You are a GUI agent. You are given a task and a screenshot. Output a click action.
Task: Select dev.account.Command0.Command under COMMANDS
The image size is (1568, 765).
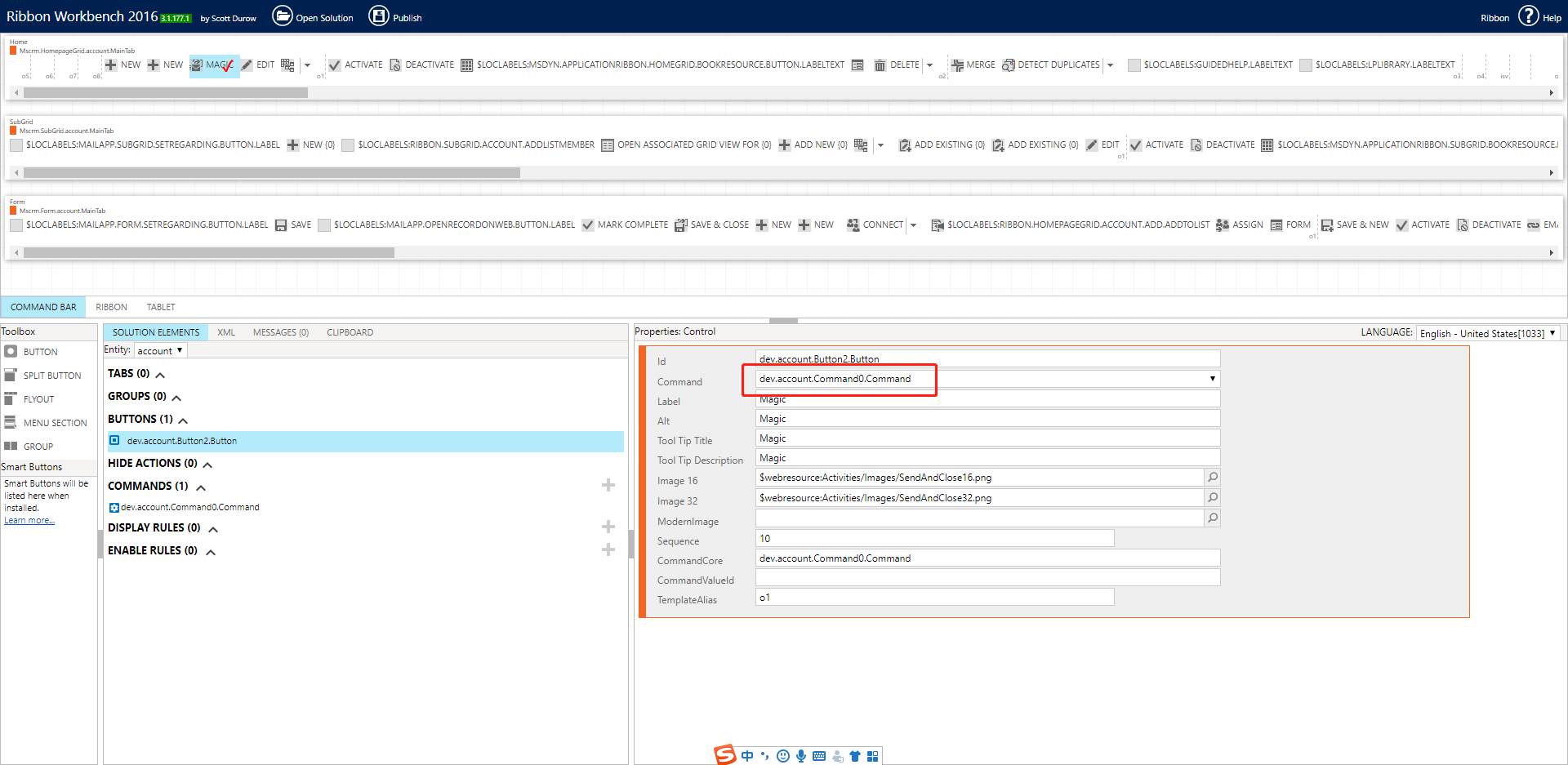[185, 507]
